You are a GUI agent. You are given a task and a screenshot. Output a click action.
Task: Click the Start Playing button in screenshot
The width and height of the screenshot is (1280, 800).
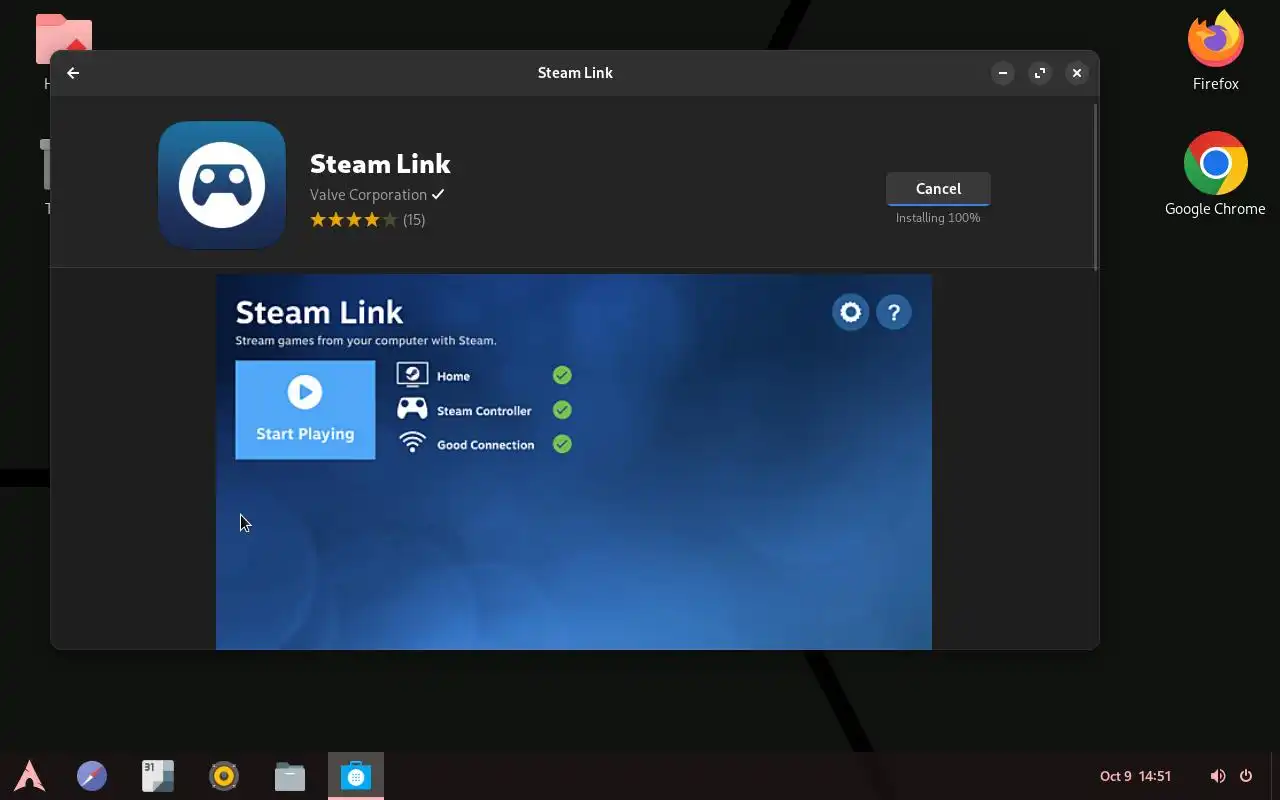(x=305, y=410)
